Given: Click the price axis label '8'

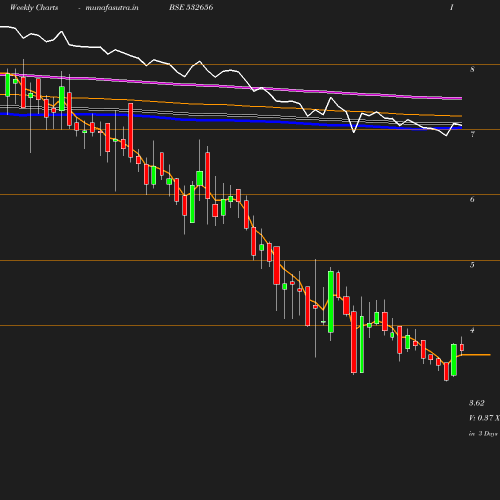Looking at the screenshot, I should click(472, 69).
